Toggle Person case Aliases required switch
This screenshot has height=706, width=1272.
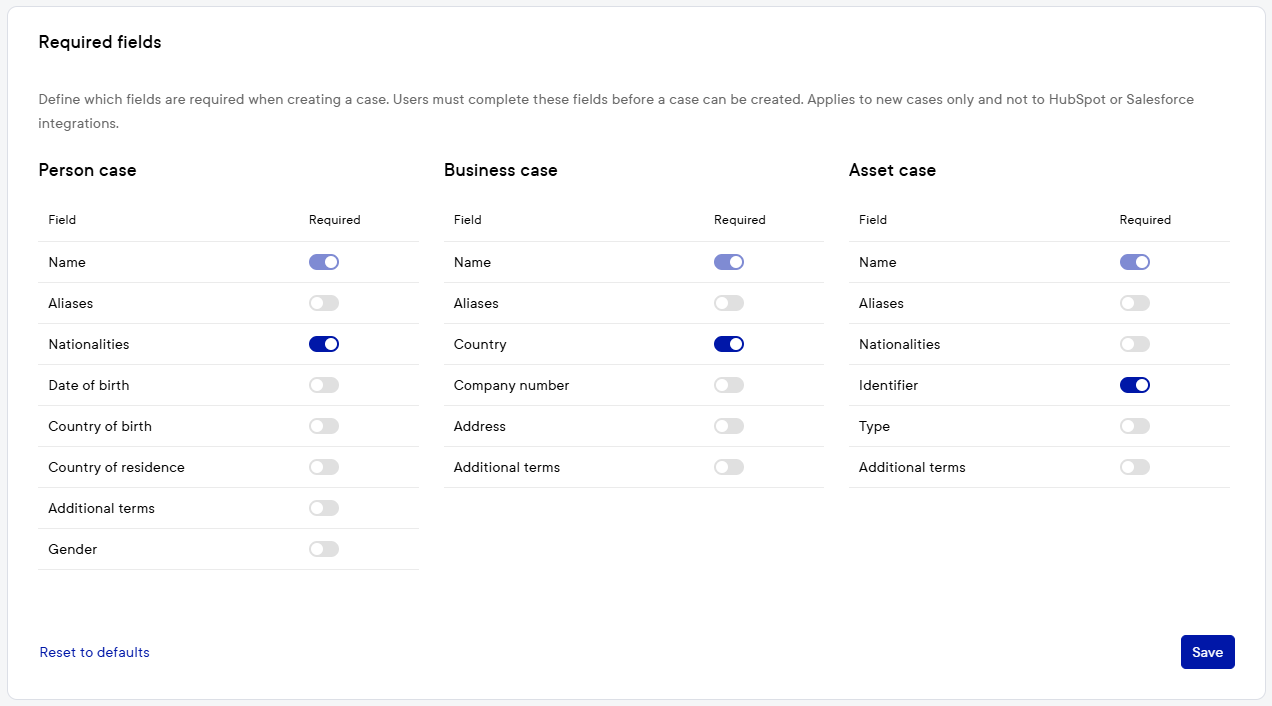click(x=324, y=303)
